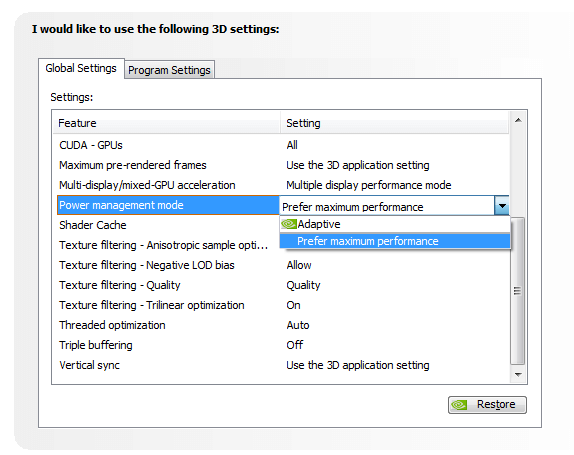574x455 pixels.
Task: Click the 'All' value for CUDA - GPUs
Action: click(292, 145)
